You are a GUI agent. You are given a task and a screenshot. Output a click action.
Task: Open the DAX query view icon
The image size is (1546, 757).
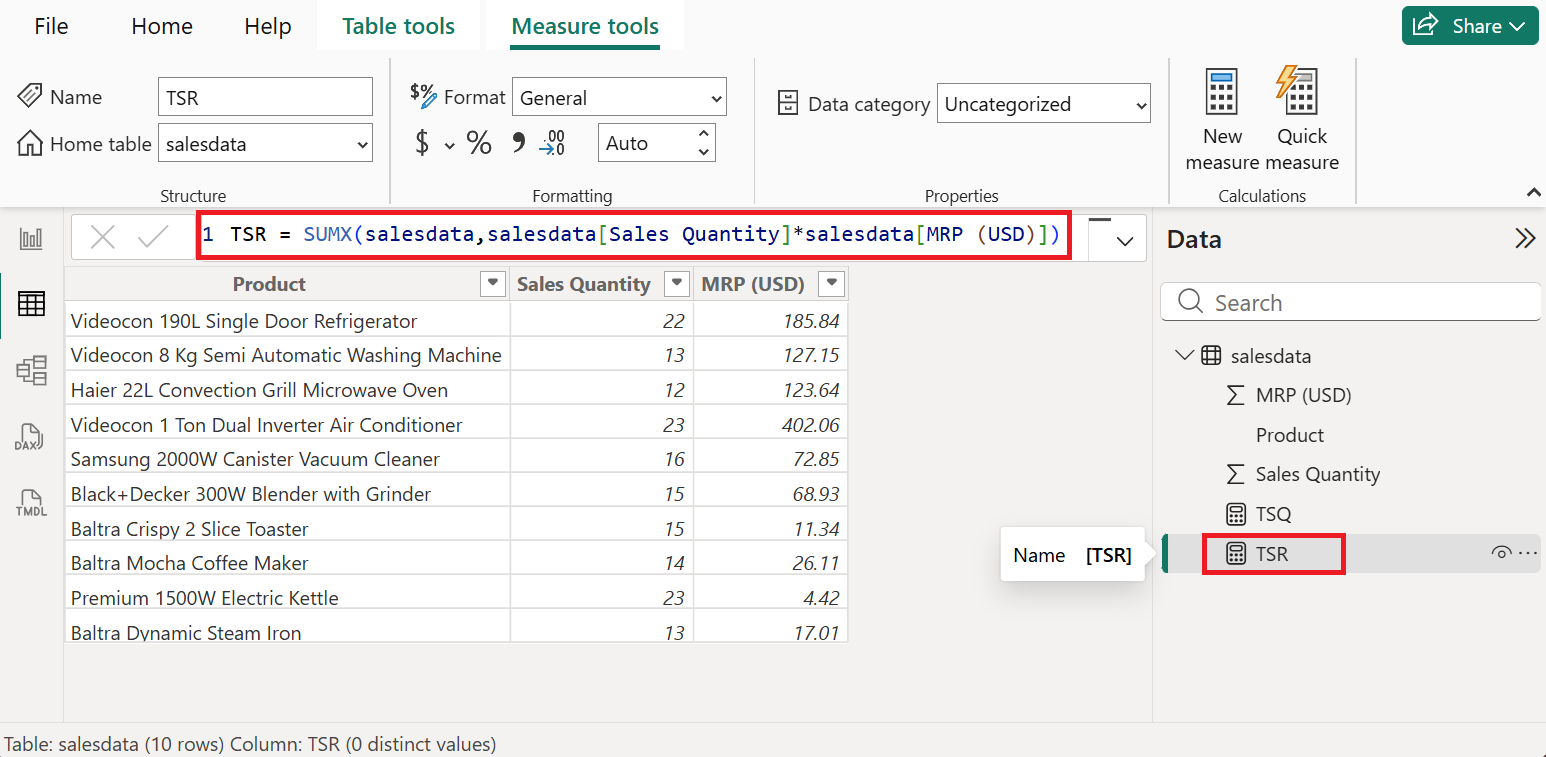[29, 437]
